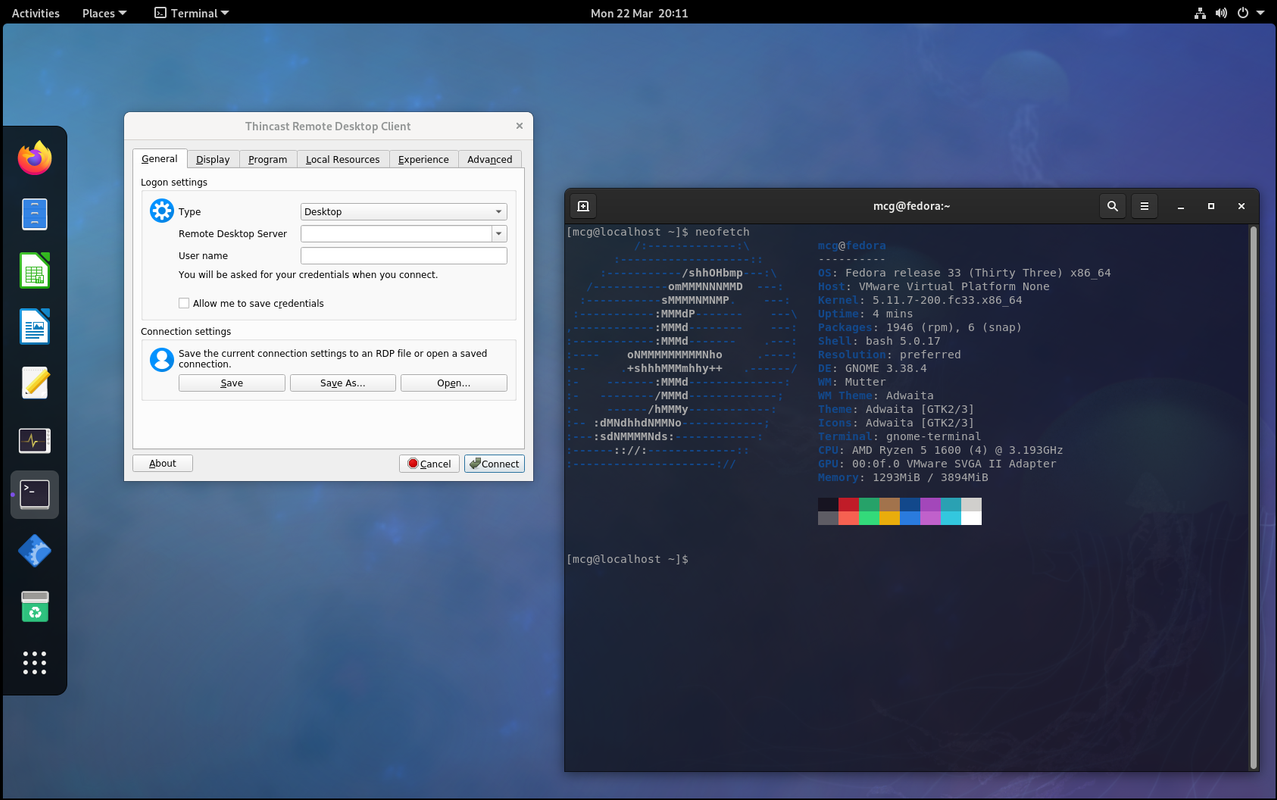Open the terminal hamburger menu
This screenshot has height=800, width=1277.
point(1145,206)
